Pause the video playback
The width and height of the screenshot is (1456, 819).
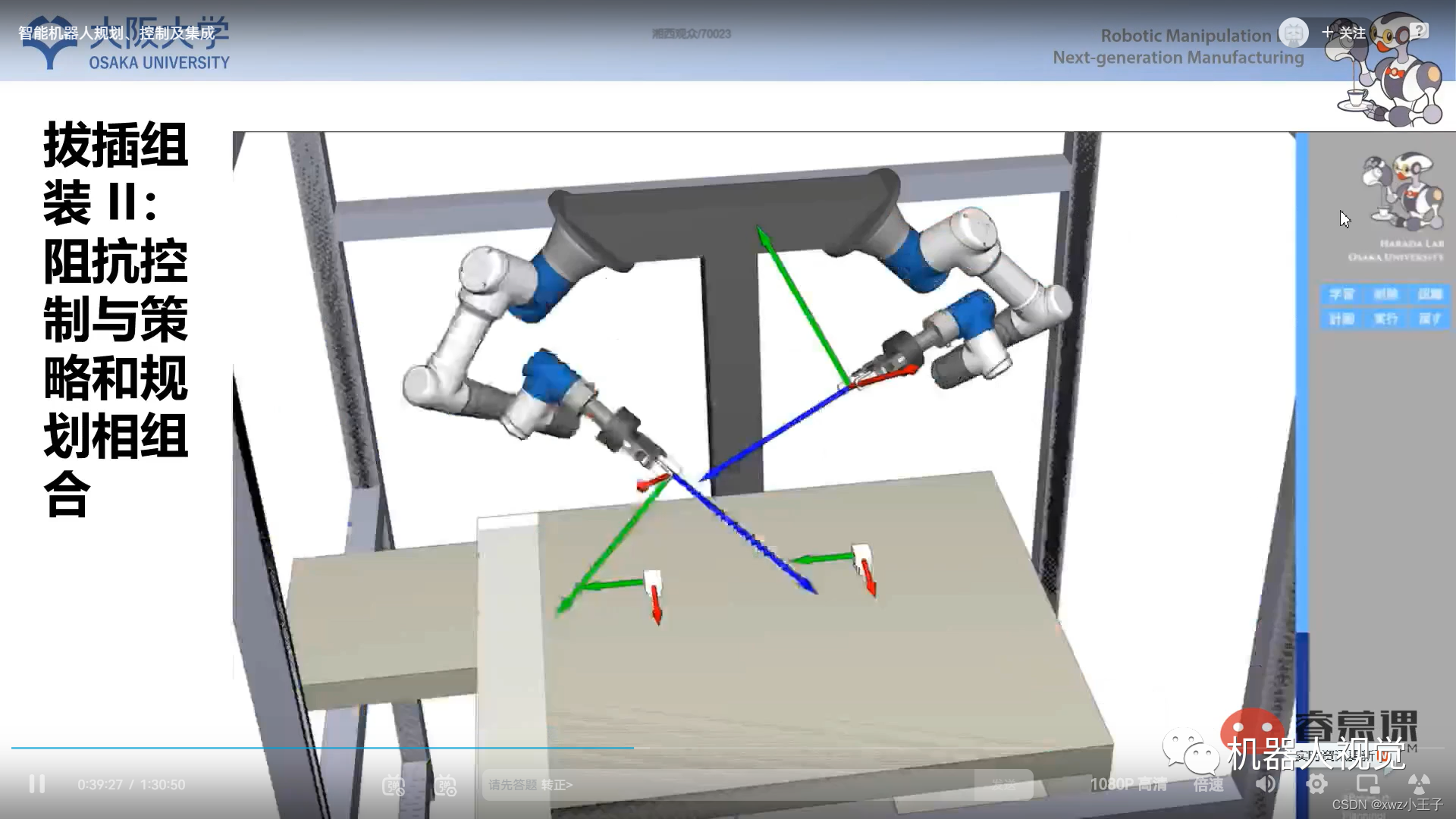click(36, 784)
